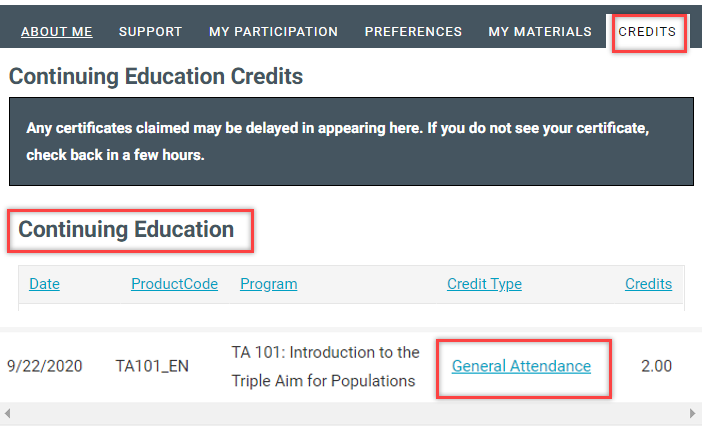The height and width of the screenshot is (437, 702).
Task: Go to My Participation tab
Action: (x=273, y=32)
